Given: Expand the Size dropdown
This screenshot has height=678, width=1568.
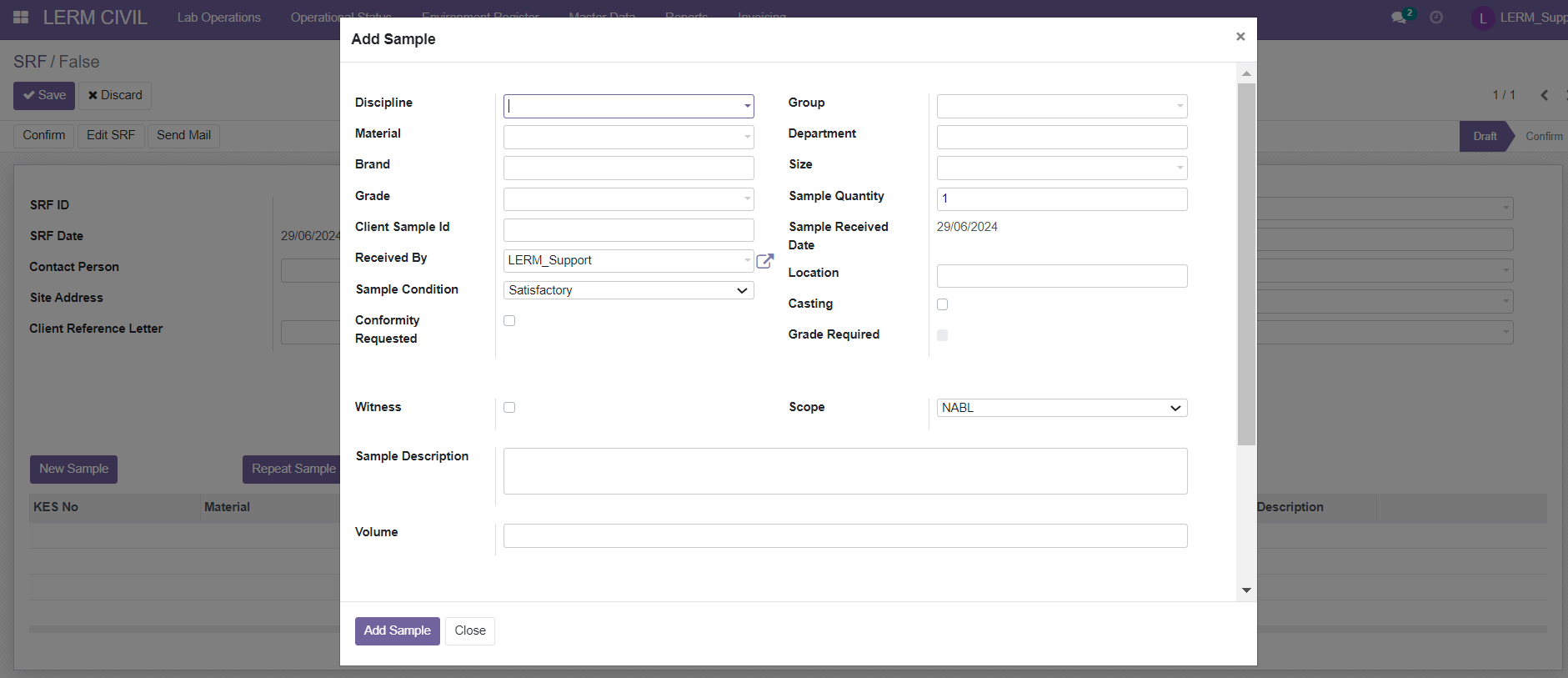Looking at the screenshot, I should point(1180,168).
